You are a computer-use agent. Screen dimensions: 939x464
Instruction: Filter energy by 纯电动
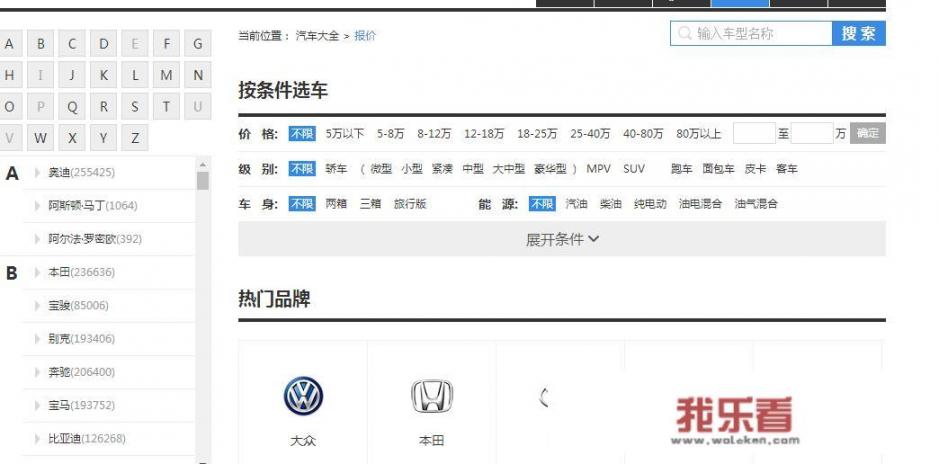(650, 204)
